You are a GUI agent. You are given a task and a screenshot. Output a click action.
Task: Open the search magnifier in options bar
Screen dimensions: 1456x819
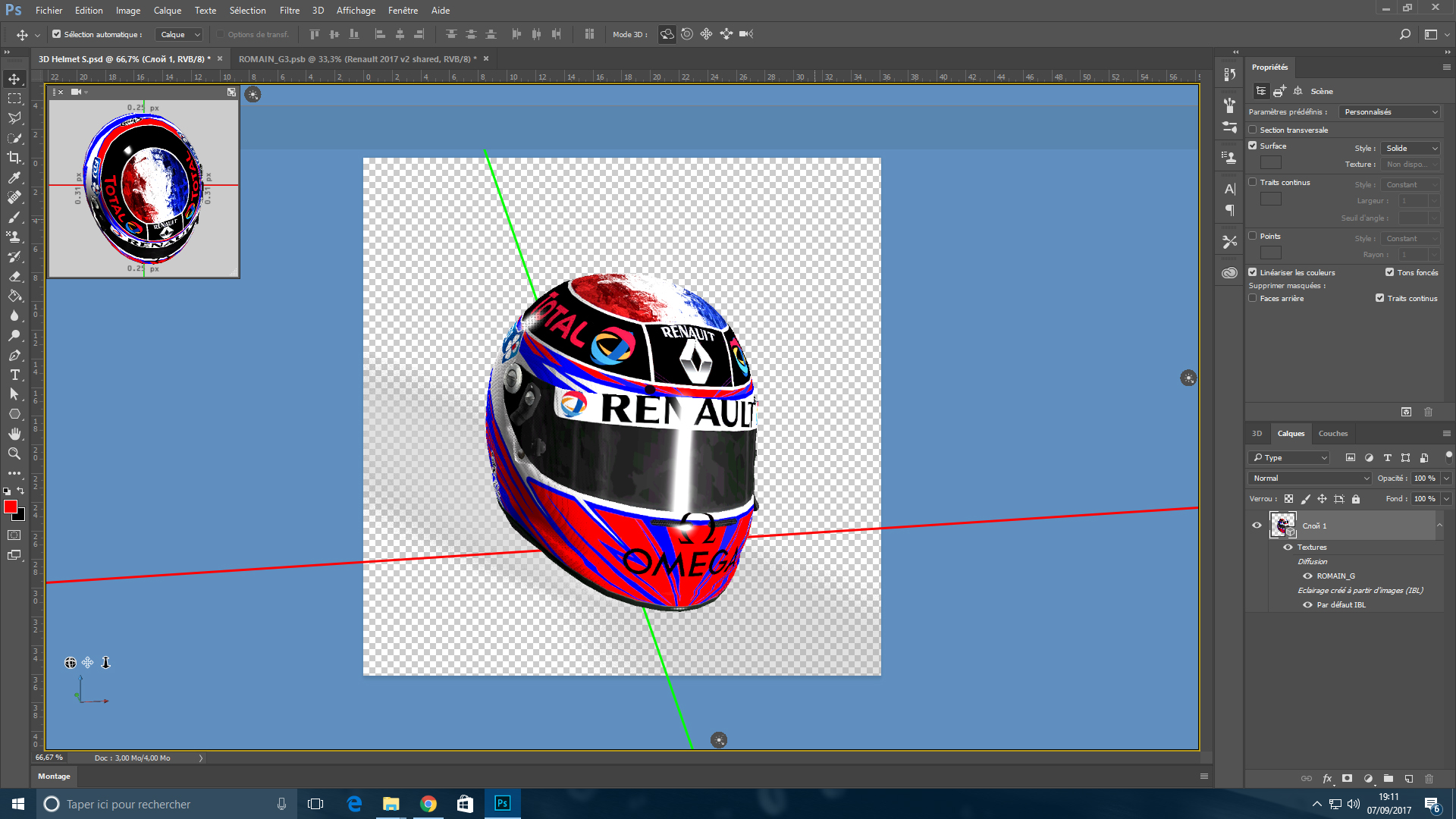click(x=1404, y=34)
